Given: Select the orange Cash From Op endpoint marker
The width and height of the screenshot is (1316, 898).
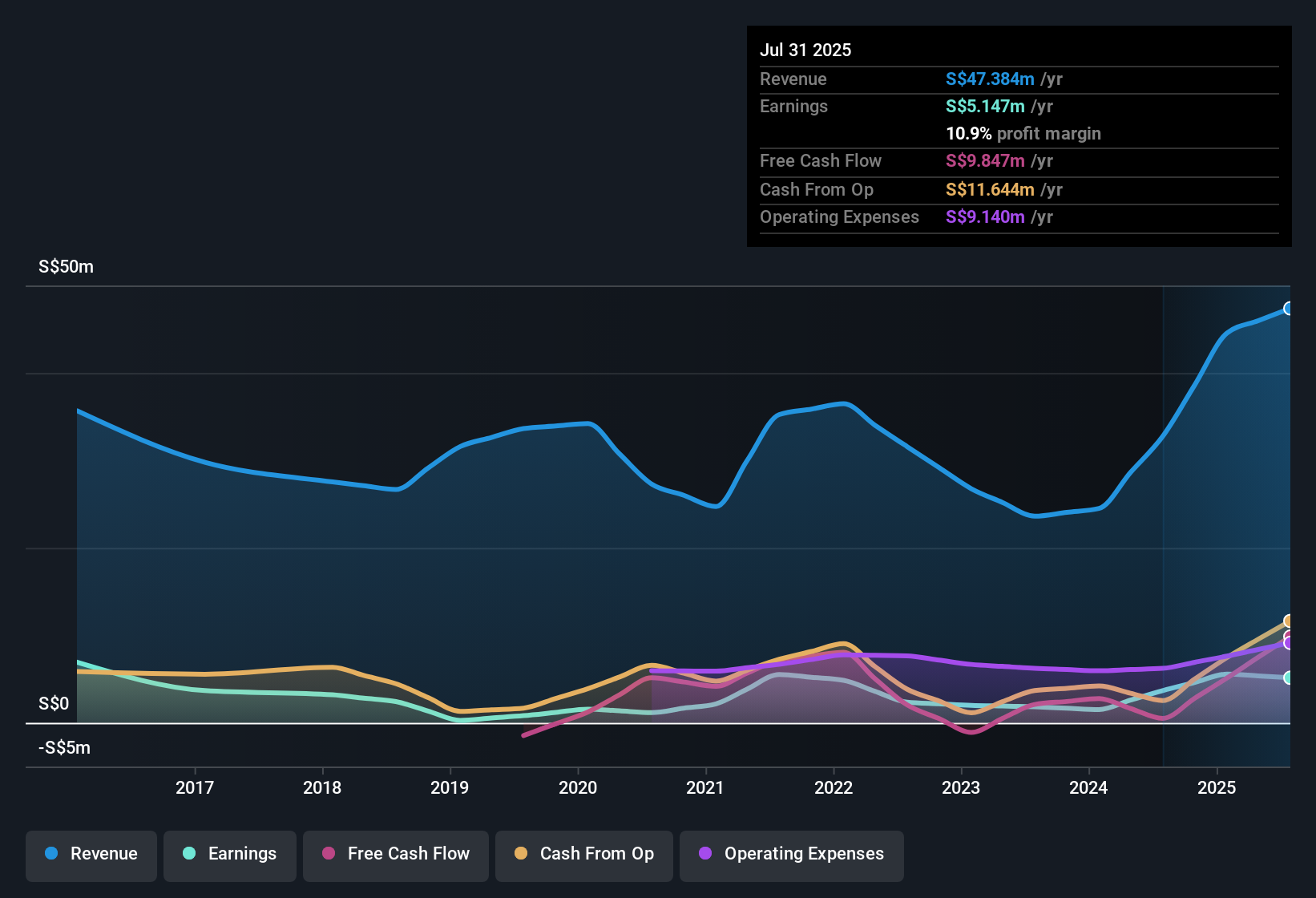Looking at the screenshot, I should (x=1289, y=621).
